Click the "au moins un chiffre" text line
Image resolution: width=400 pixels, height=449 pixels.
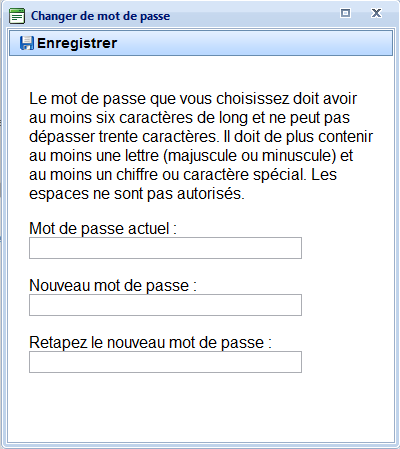183,175
